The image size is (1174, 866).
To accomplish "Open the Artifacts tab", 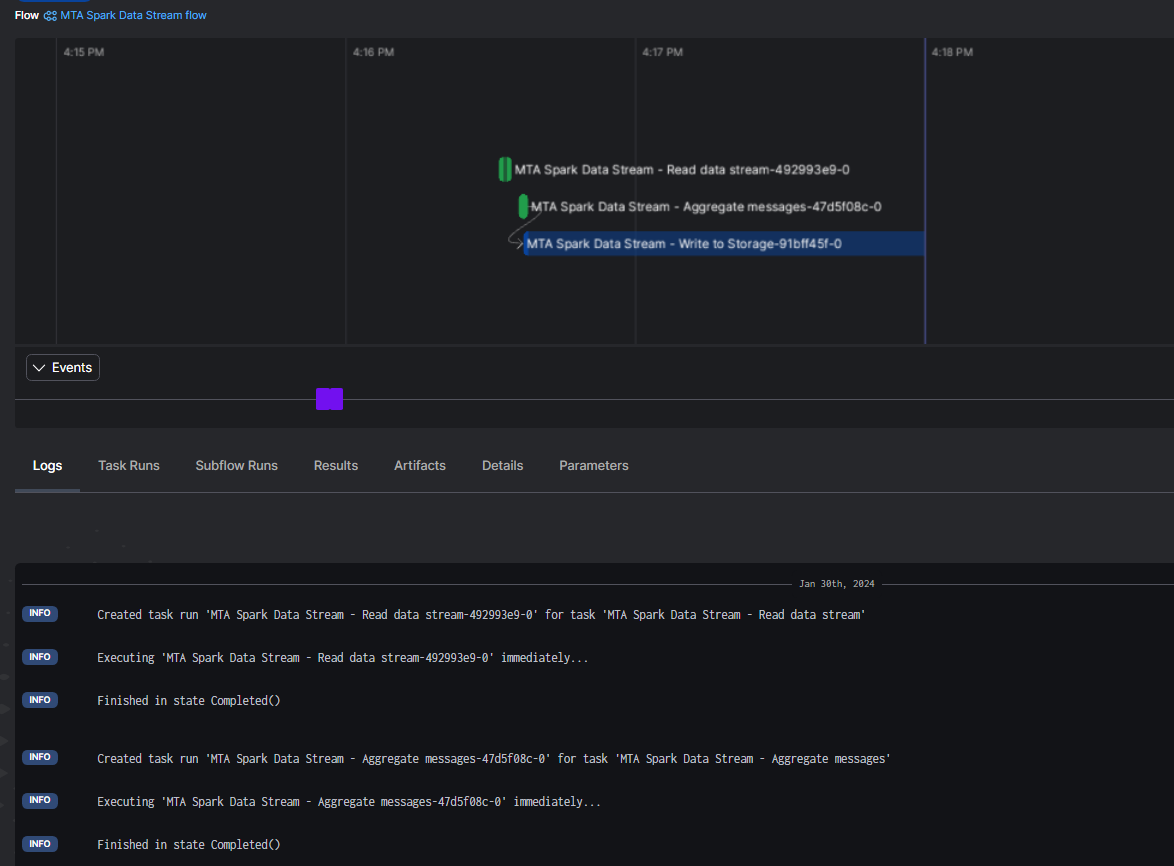I will click(x=420, y=466).
